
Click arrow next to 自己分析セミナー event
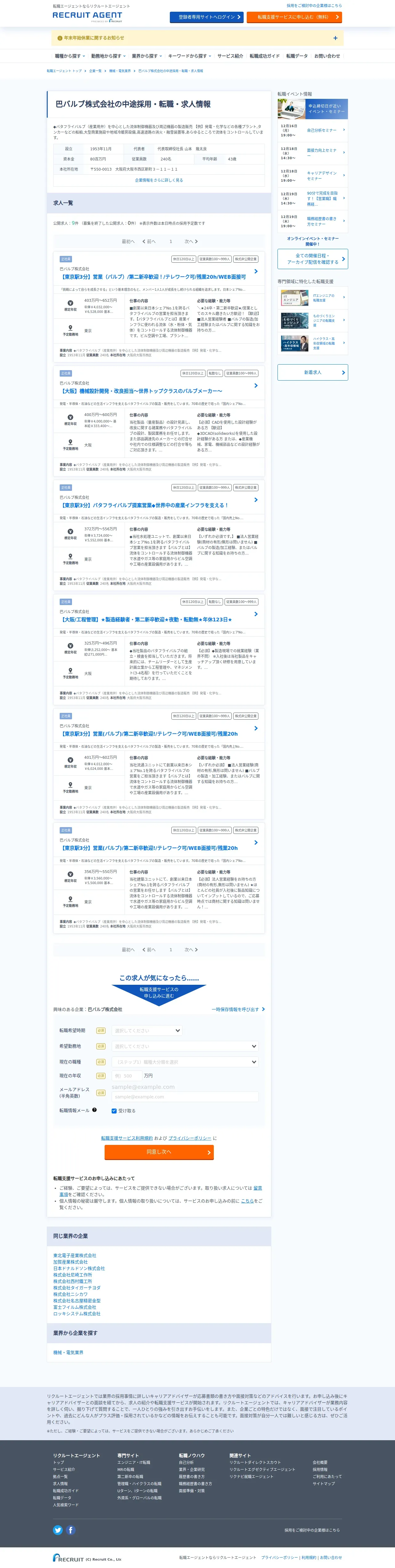tap(344, 130)
